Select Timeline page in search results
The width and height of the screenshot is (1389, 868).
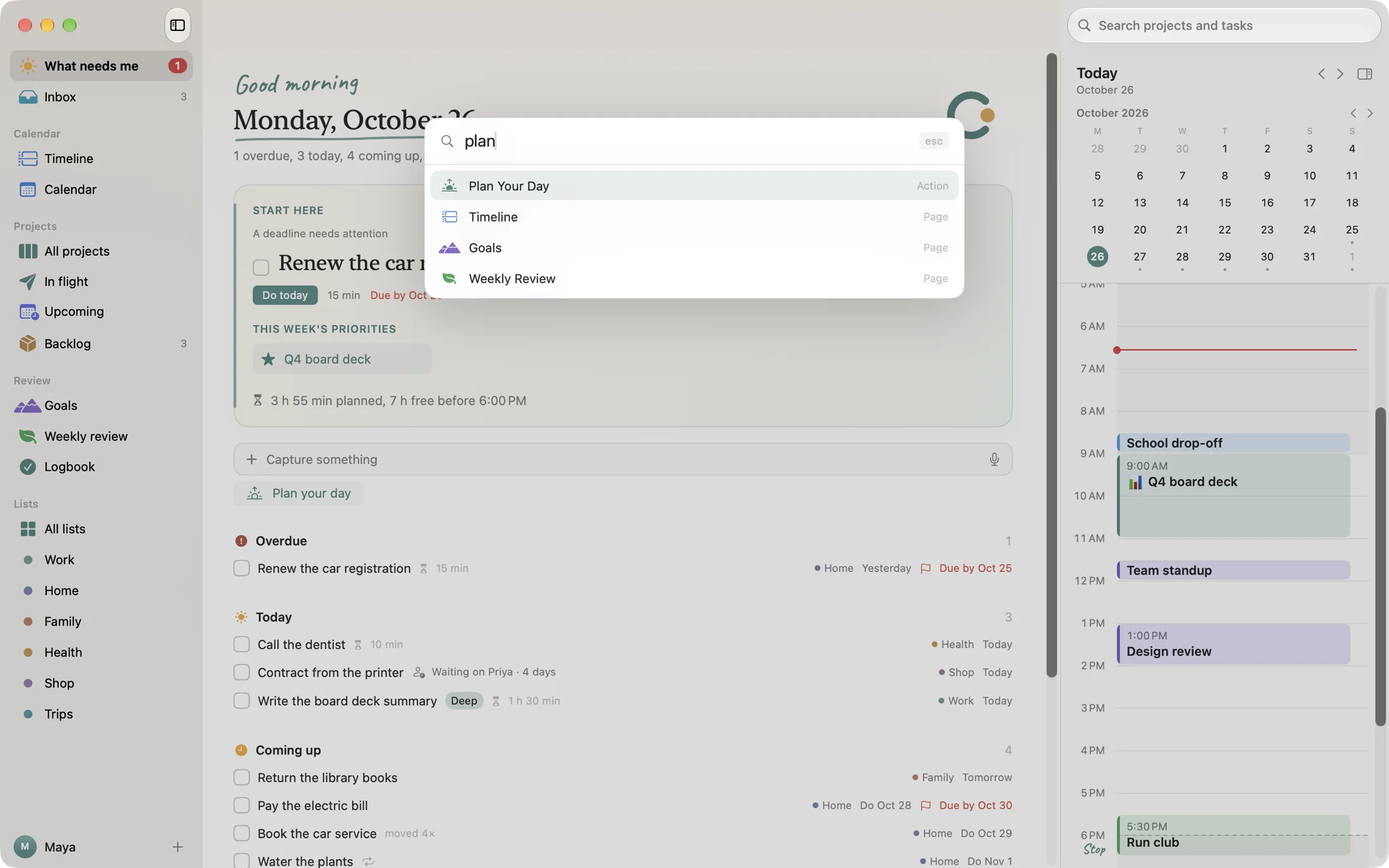tap(694, 217)
